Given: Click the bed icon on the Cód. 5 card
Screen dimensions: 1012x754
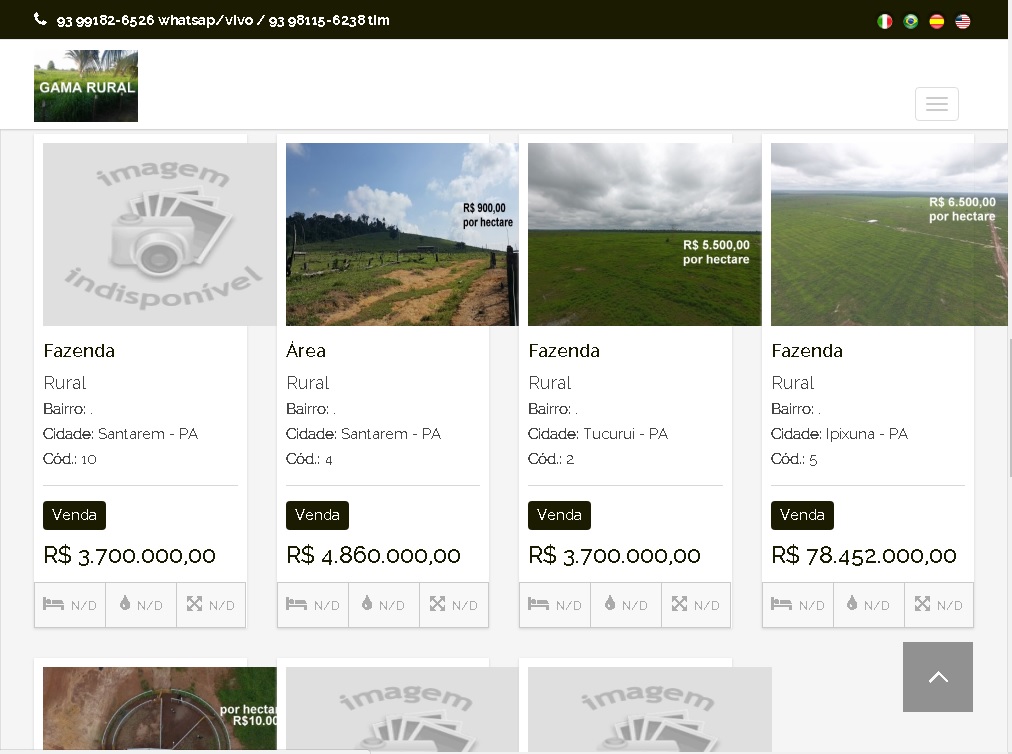Looking at the screenshot, I should pos(781,604).
